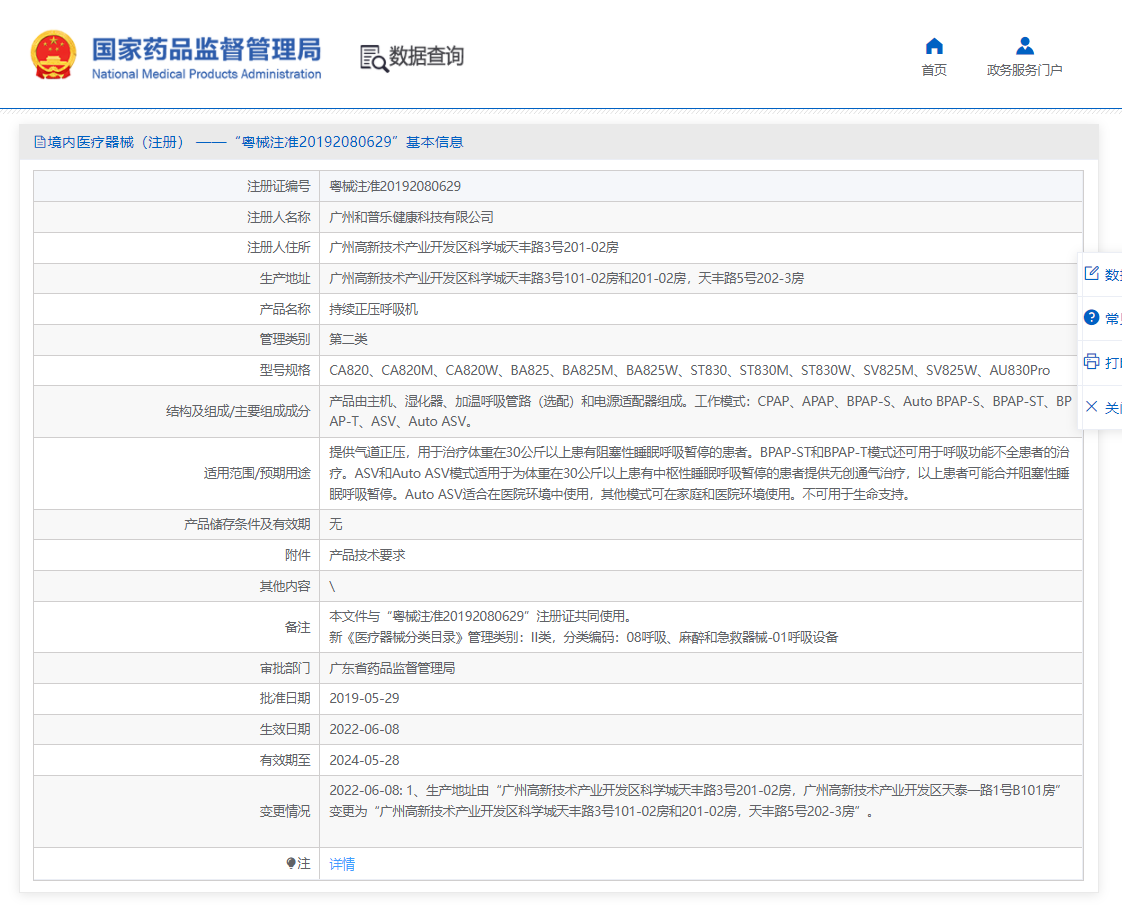Click the 备注 row label
Screen dimensions: 1122x905
point(298,627)
